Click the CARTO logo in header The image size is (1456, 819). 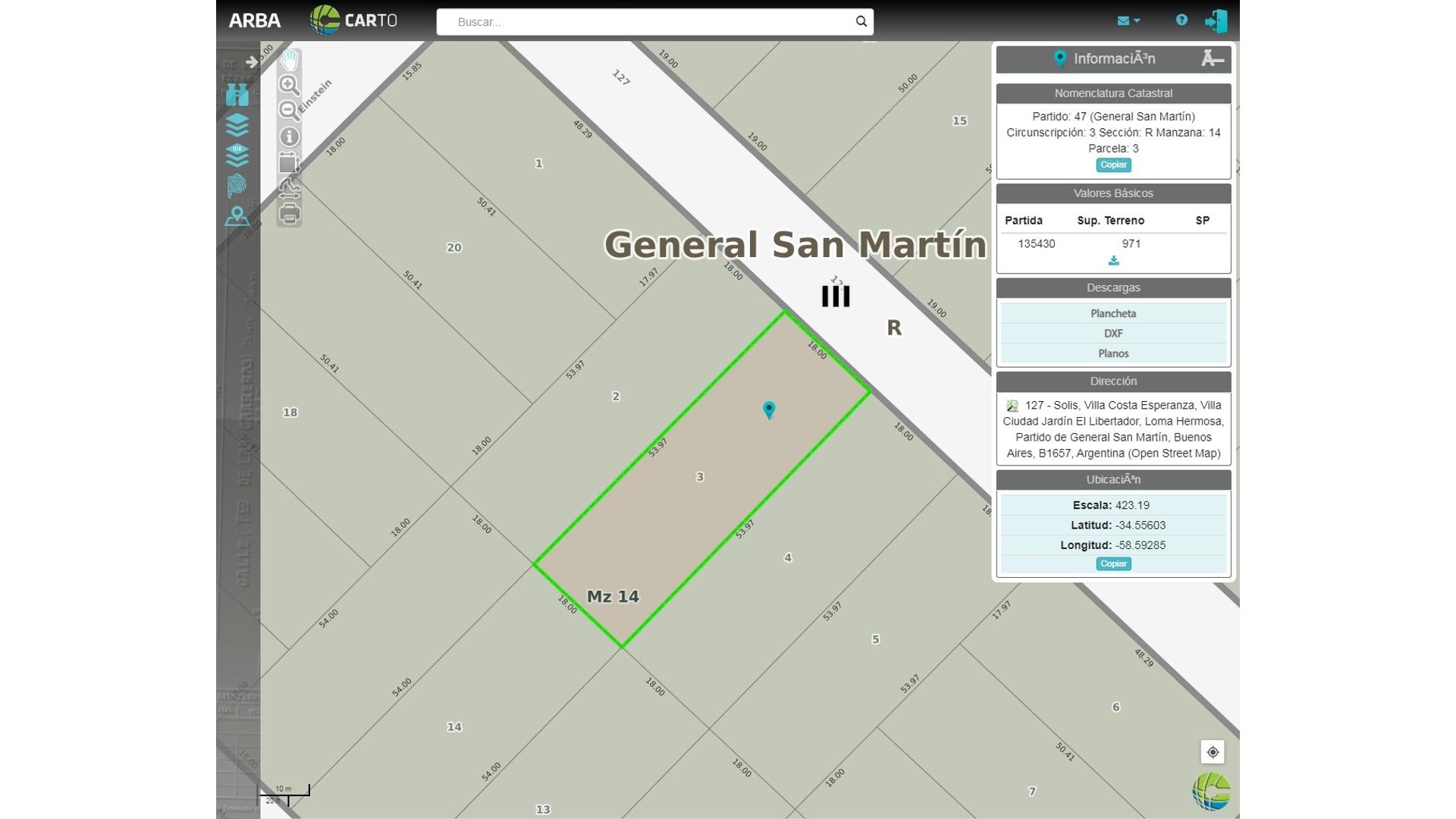pyautogui.click(x=353, y=20)
